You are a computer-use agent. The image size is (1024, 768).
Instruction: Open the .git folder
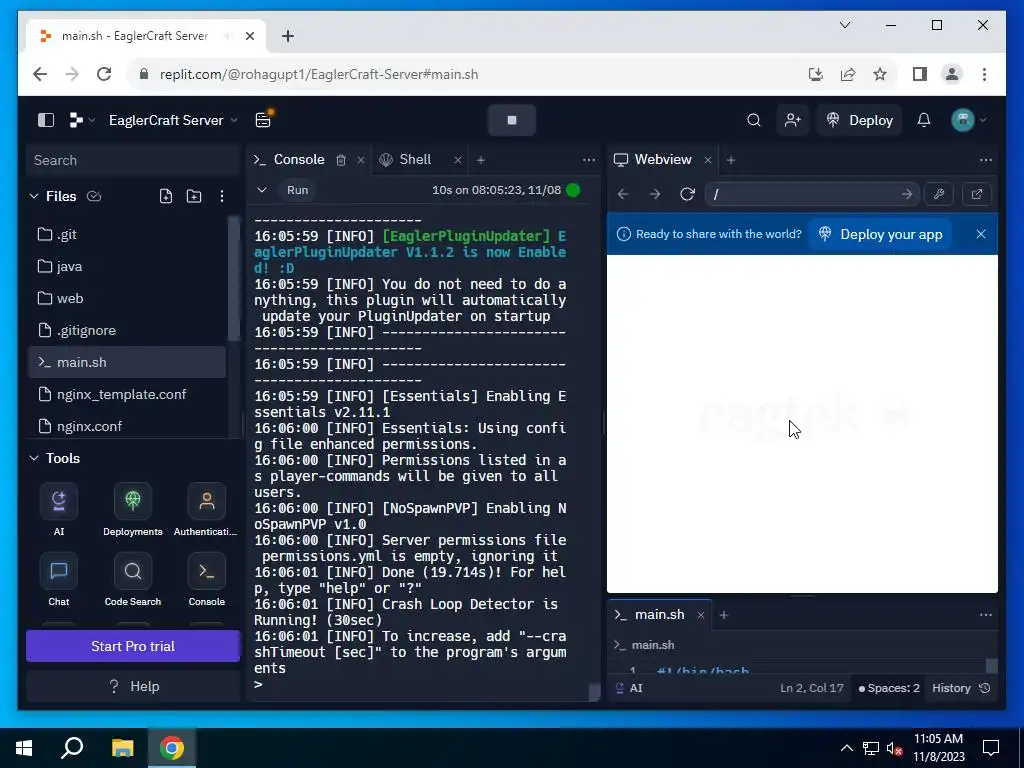click(x=127, y=234)
